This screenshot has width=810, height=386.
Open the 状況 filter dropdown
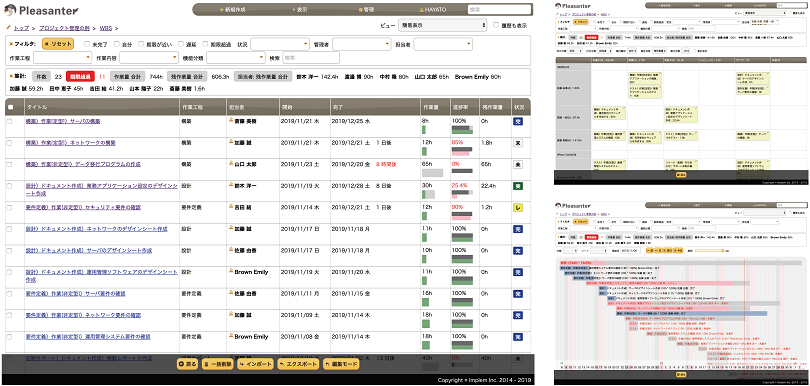click(x=280, y=44)
